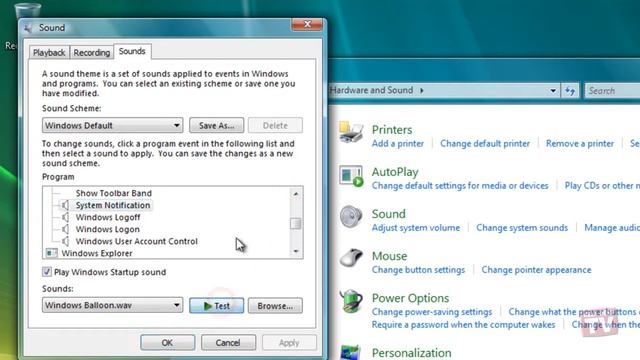Click the Windows Explorer program icon in list
This screenshot has width=640, height=360.
point(51,253)
